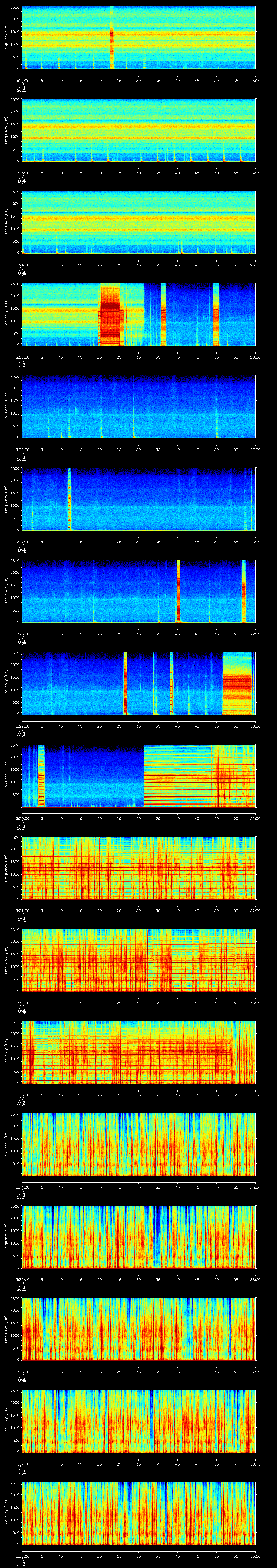Open the 3:23:00 spectrogram panel

click(138, 130)
